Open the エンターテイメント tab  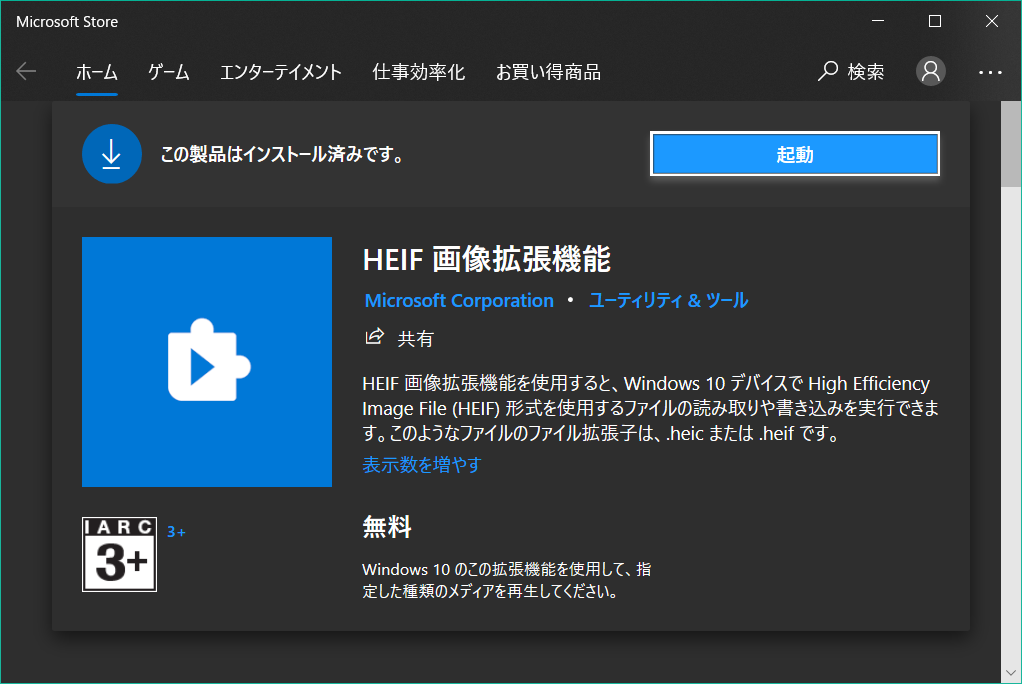[280, 72]
